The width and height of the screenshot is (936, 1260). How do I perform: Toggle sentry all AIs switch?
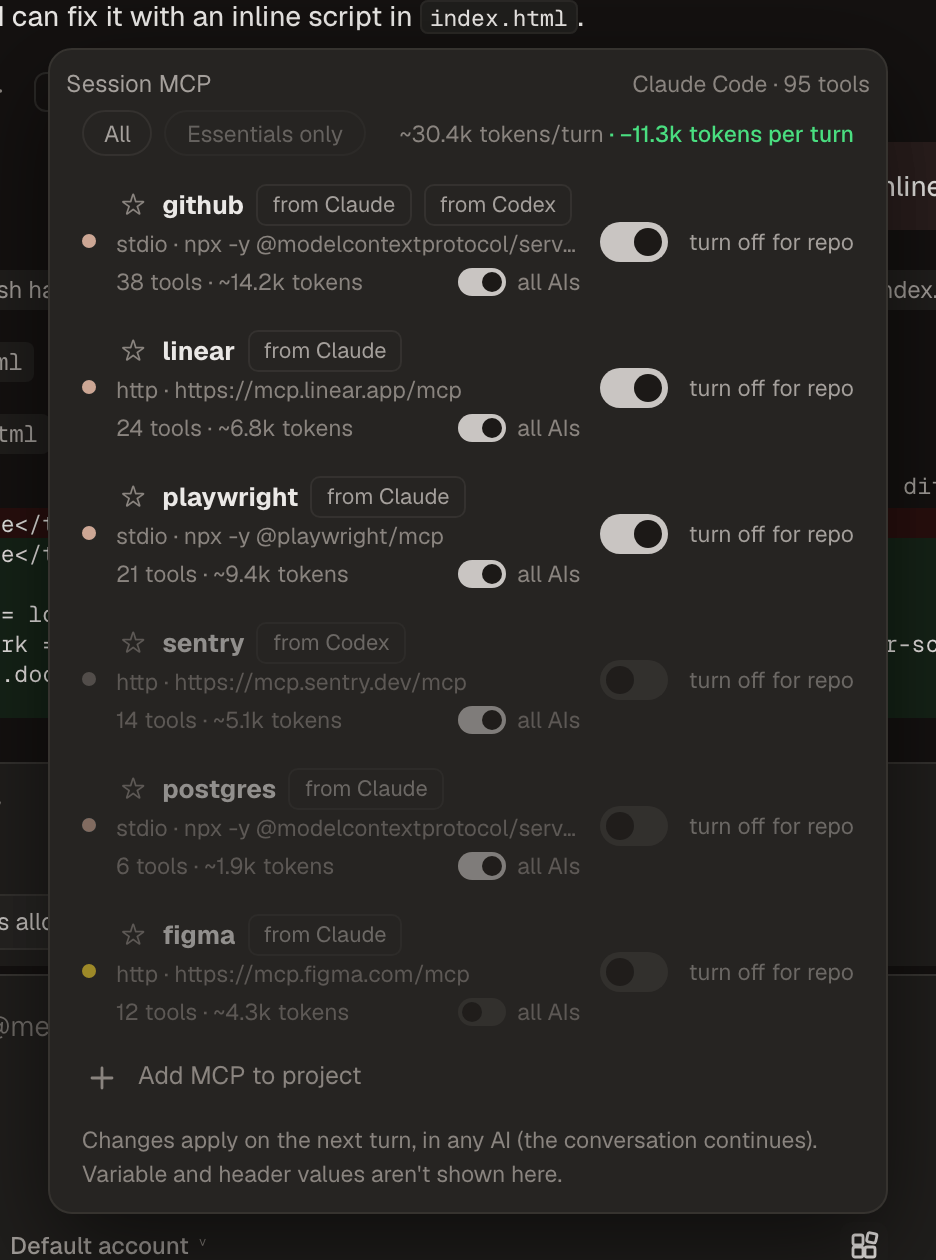click(482, 720)
